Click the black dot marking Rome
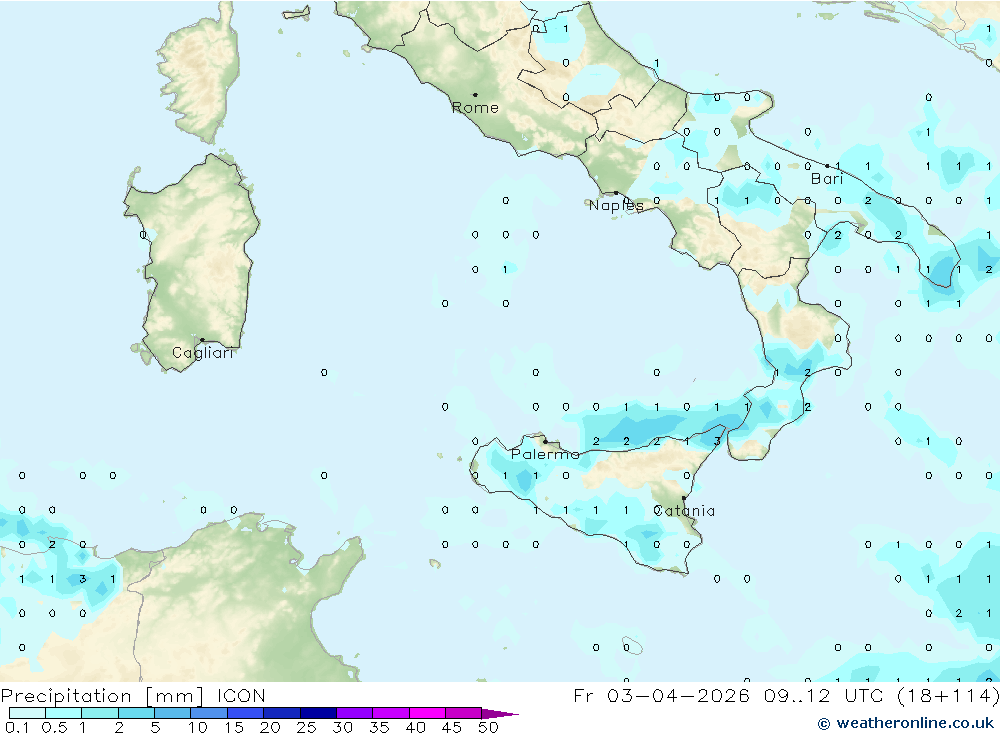Screen dimensions: 1000x733 tap(475, 95)
